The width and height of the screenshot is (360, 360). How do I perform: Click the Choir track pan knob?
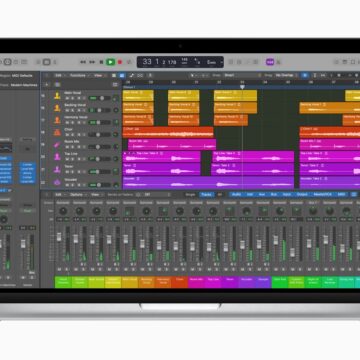point(116,135)
